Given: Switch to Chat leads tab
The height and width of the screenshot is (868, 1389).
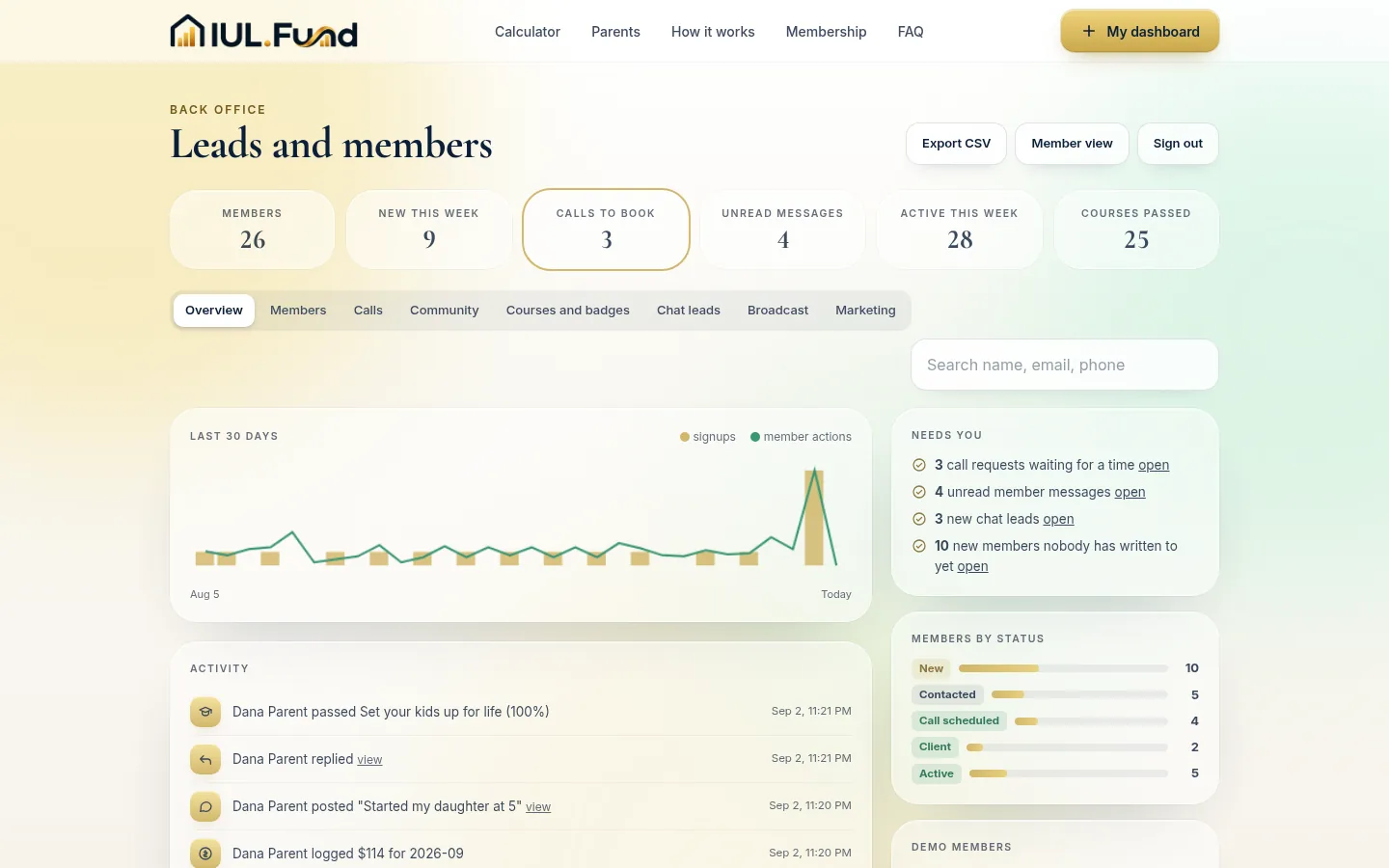Looking at the screenshot, I should pos(689,311).
